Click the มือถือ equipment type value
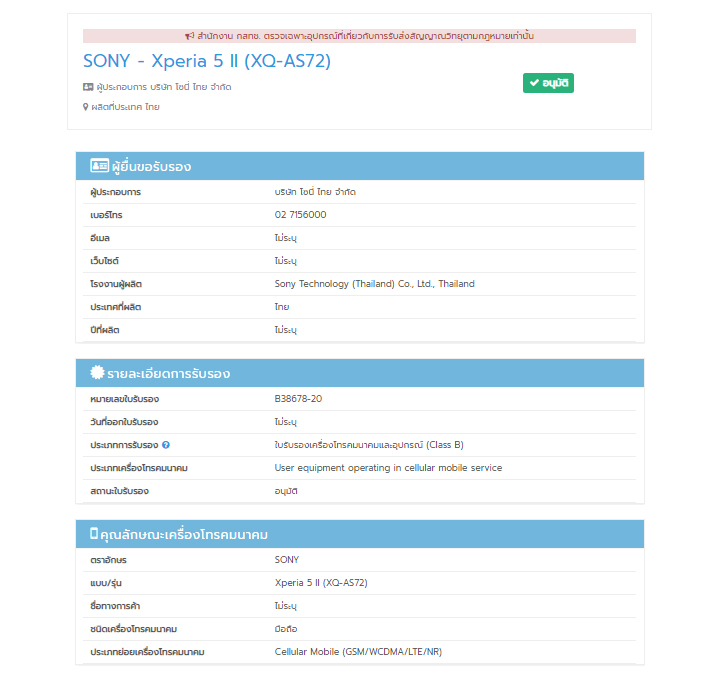 [x=286, y=629]
